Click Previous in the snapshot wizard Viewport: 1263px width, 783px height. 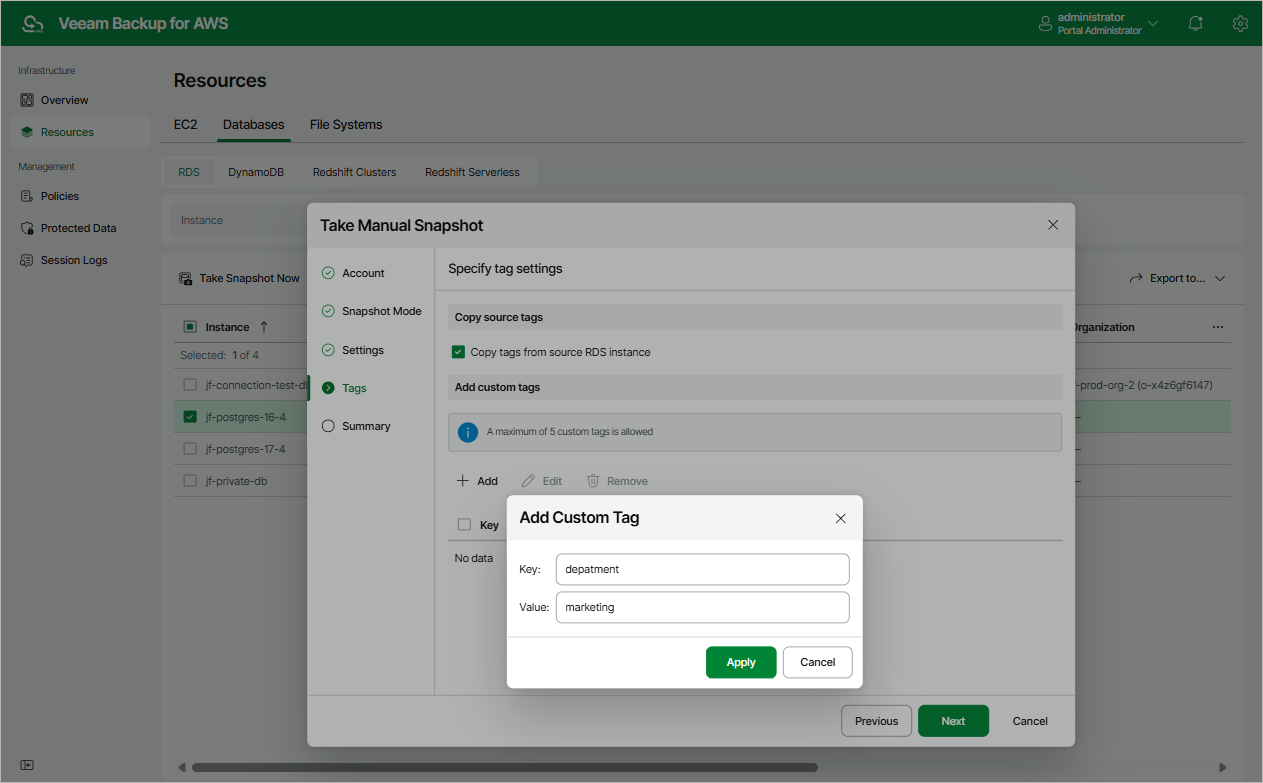(x=875, y=720)
